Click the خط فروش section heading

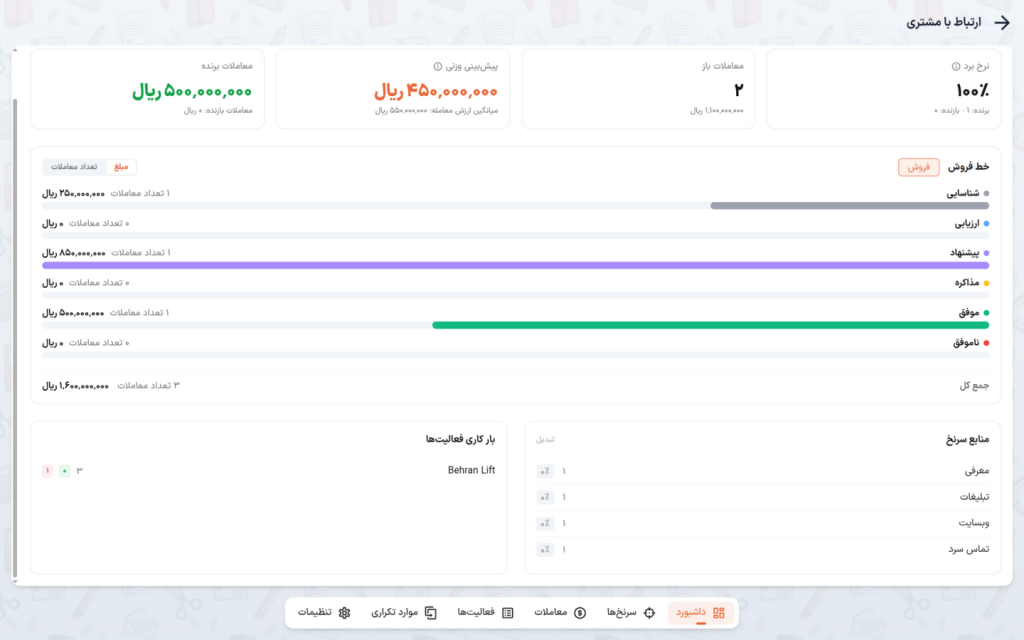coord(968,167)
